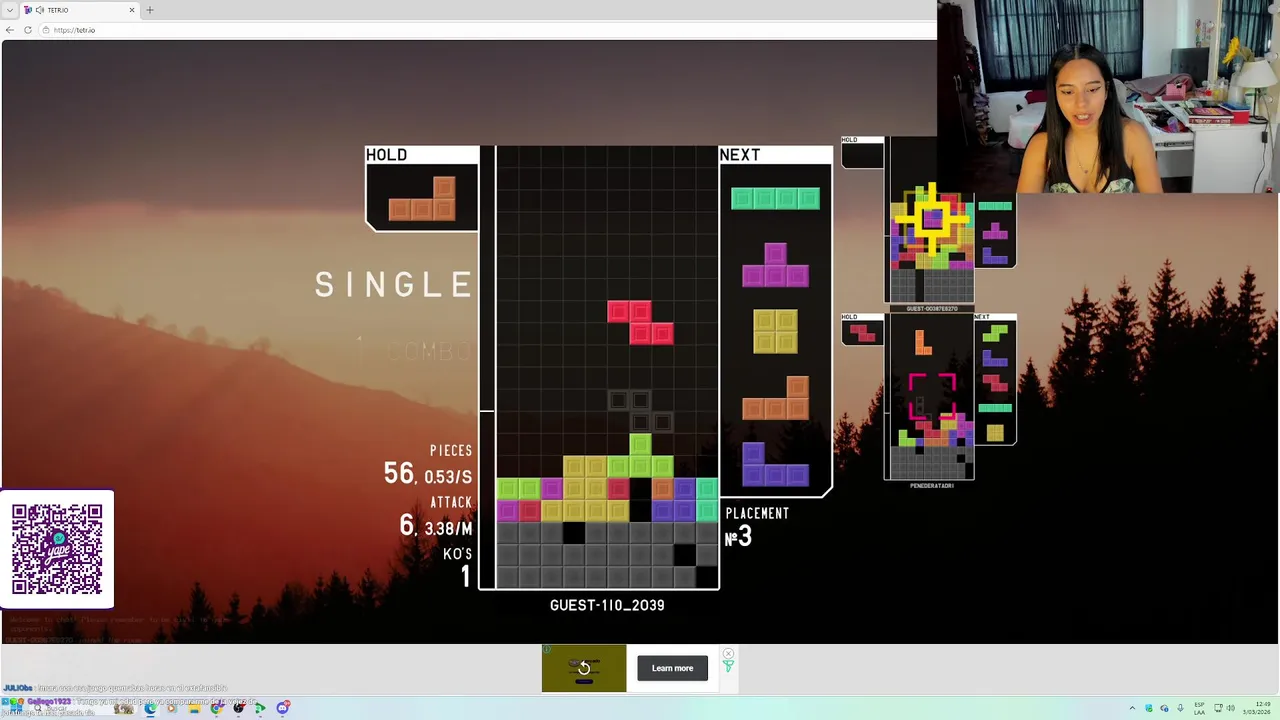The height and width of the screenshot is (720, 1280).
Task: Click the ad banner image
Action: point(584,668)
